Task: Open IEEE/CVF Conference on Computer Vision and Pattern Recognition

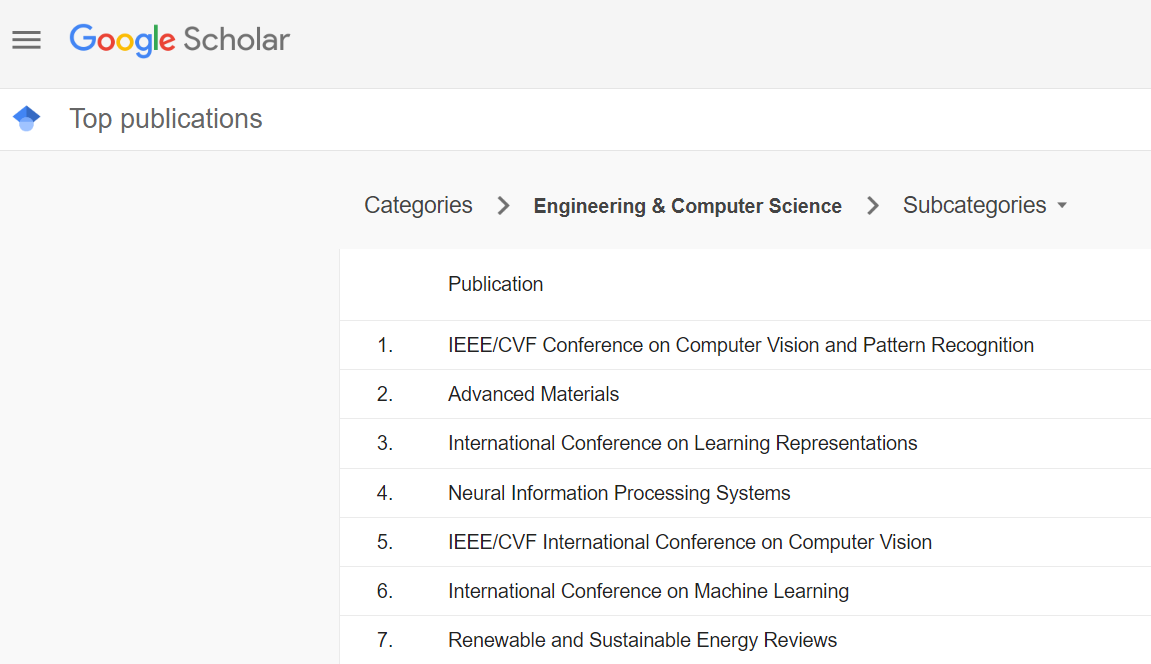Action: tap(740, 345)
